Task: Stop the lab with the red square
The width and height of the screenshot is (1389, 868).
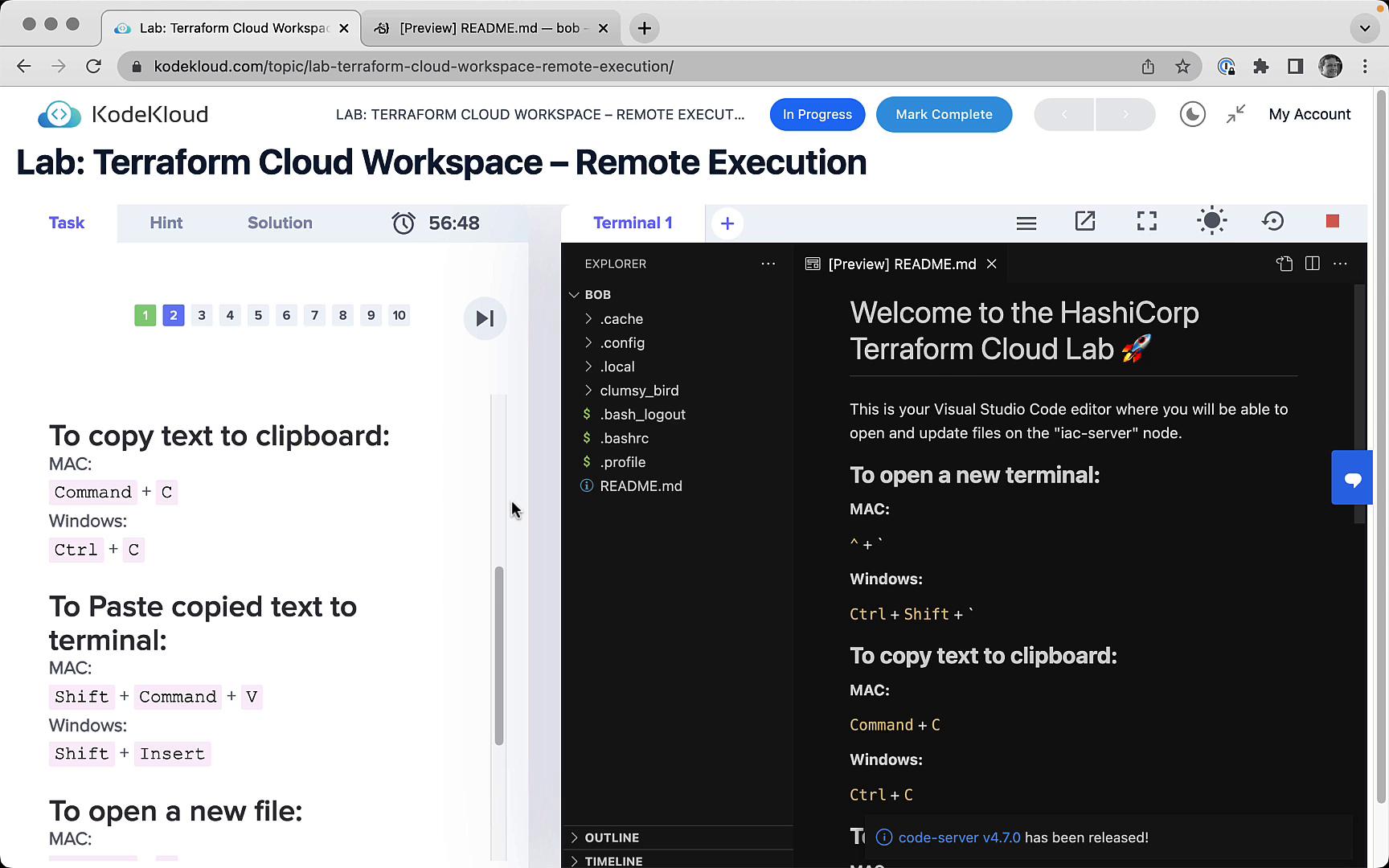Action: (1332, 221)
